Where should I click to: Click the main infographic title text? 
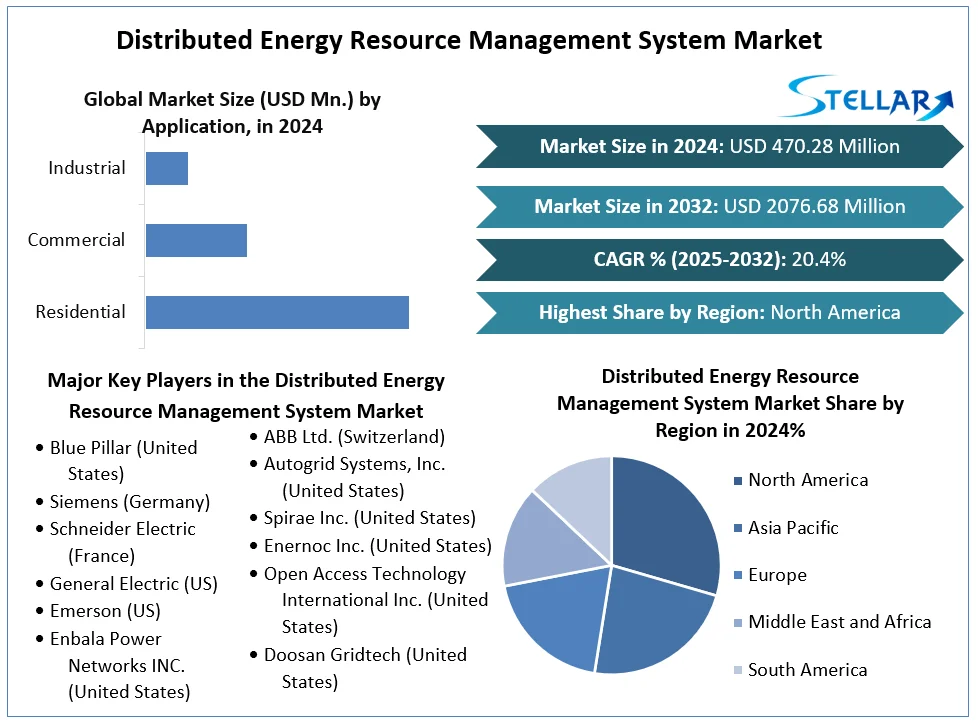point(469,40)
